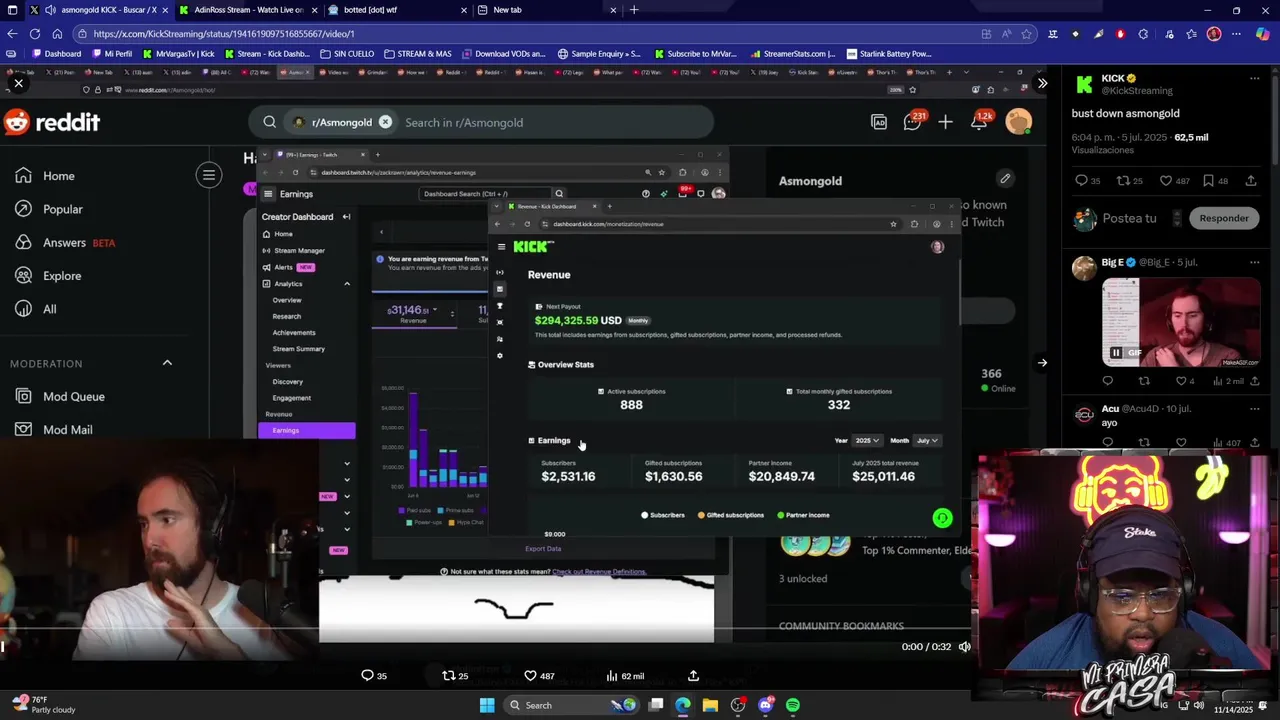1280x720 pixels.
Task: Like icon under video showing 487
Action: click(x=539, y=676)
